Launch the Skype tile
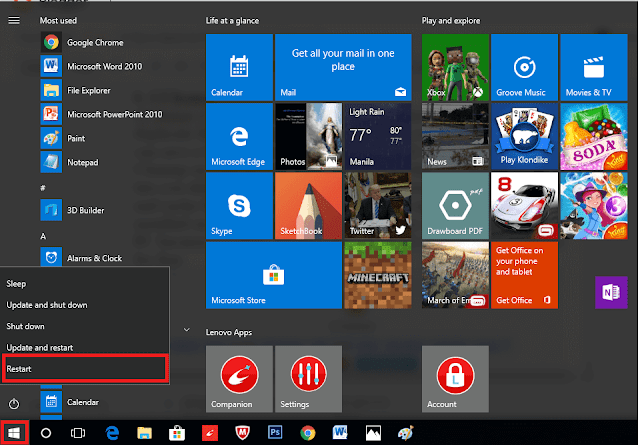The width and height of the screenshot is (640, 445). click(x=239, y=206)
